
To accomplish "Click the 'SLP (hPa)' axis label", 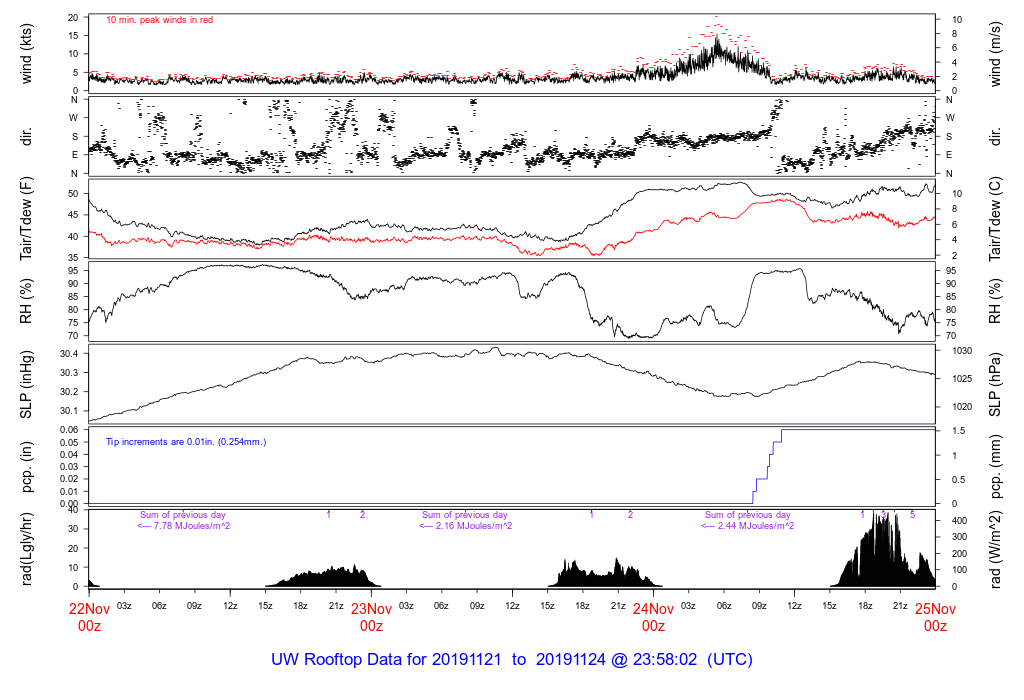I will pyautogui.click(x=995, y=385).
